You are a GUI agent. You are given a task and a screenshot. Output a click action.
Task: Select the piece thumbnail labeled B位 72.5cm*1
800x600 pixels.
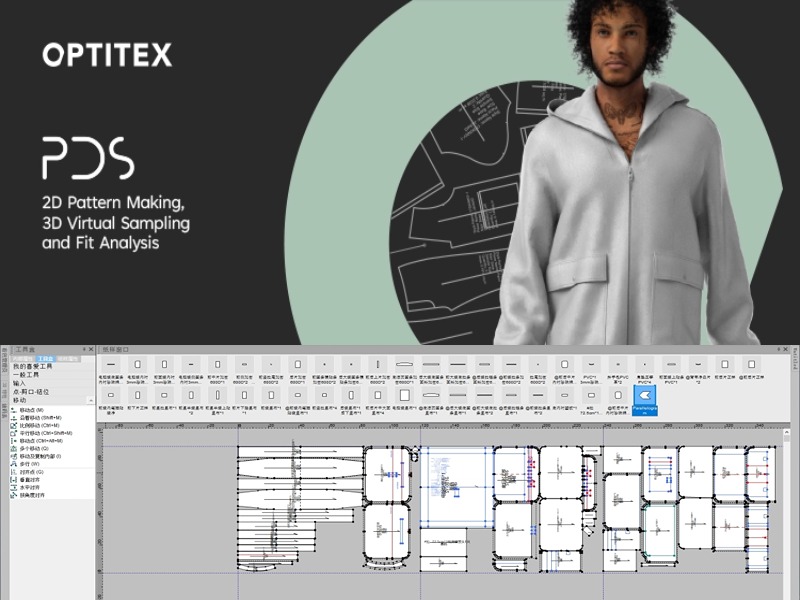pos(591,402)
